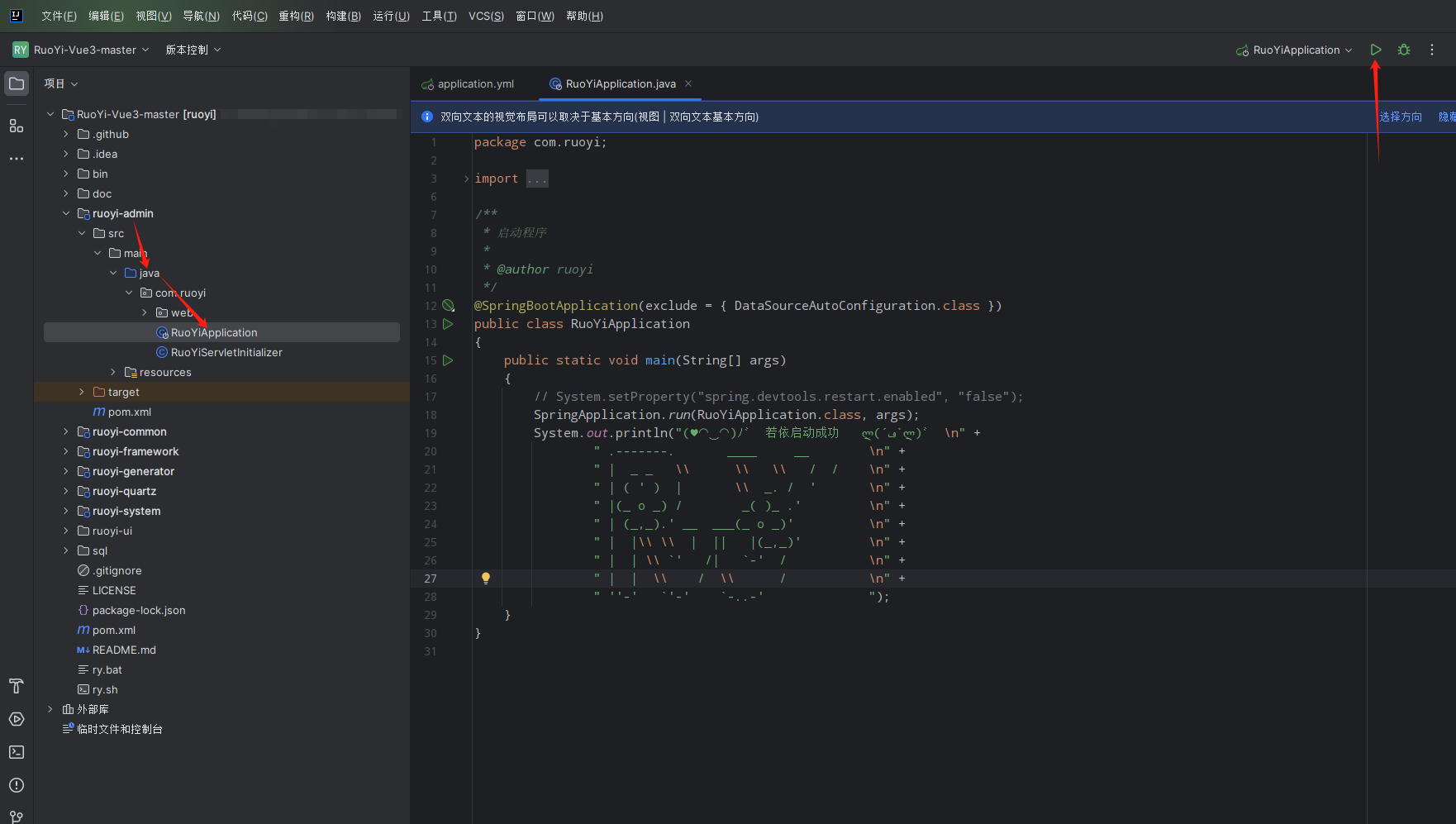This screenshot has width=1456, height=824.
Task: Open the Build hammer tool window
Action: pyautogui.click(x=17, y=686)
